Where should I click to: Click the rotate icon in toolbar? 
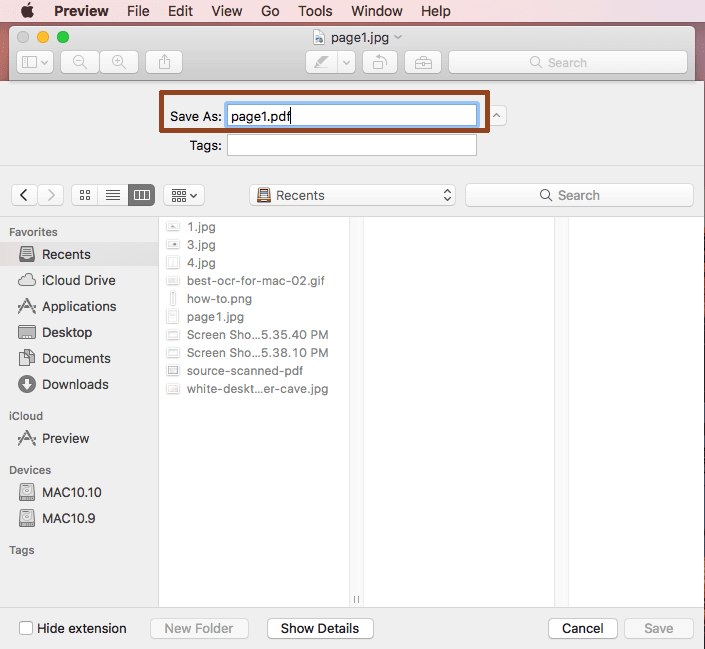coord(379,62)
